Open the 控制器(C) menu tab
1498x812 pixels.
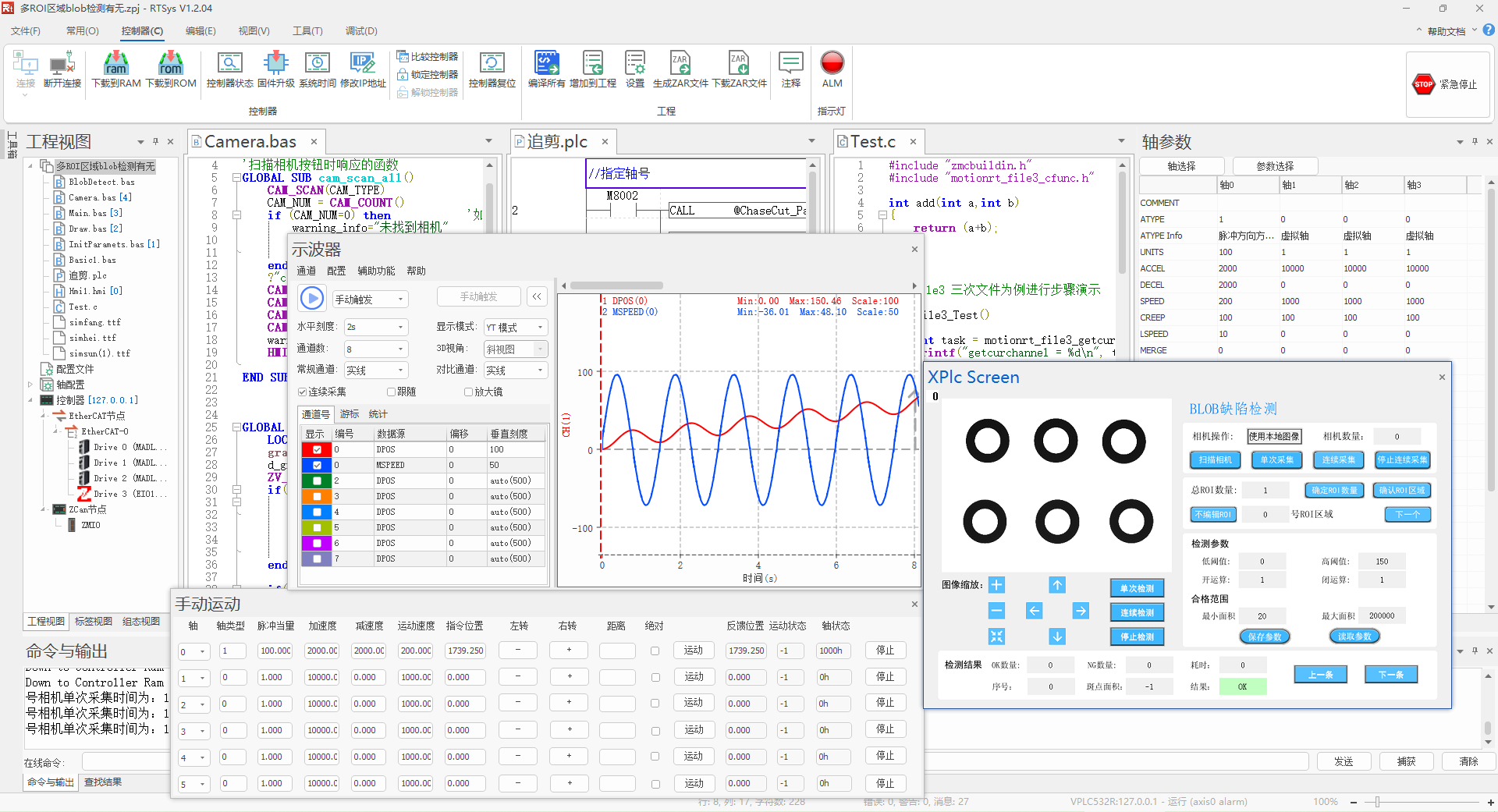coord(142,31)
